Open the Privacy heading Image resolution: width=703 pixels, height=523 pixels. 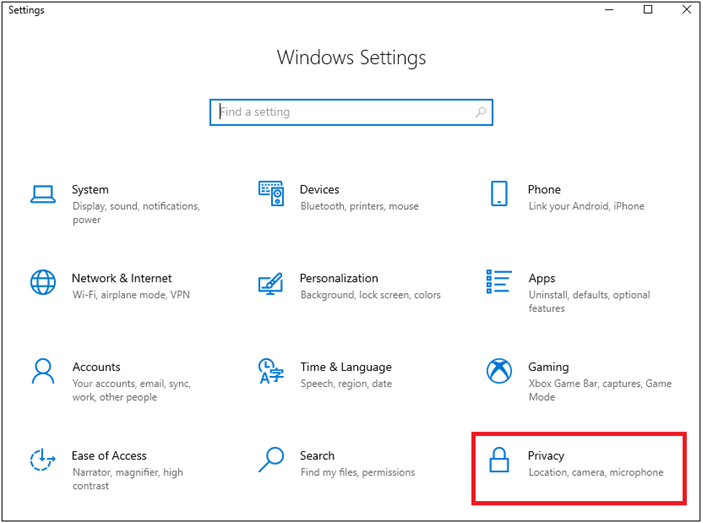click(546, 456)
